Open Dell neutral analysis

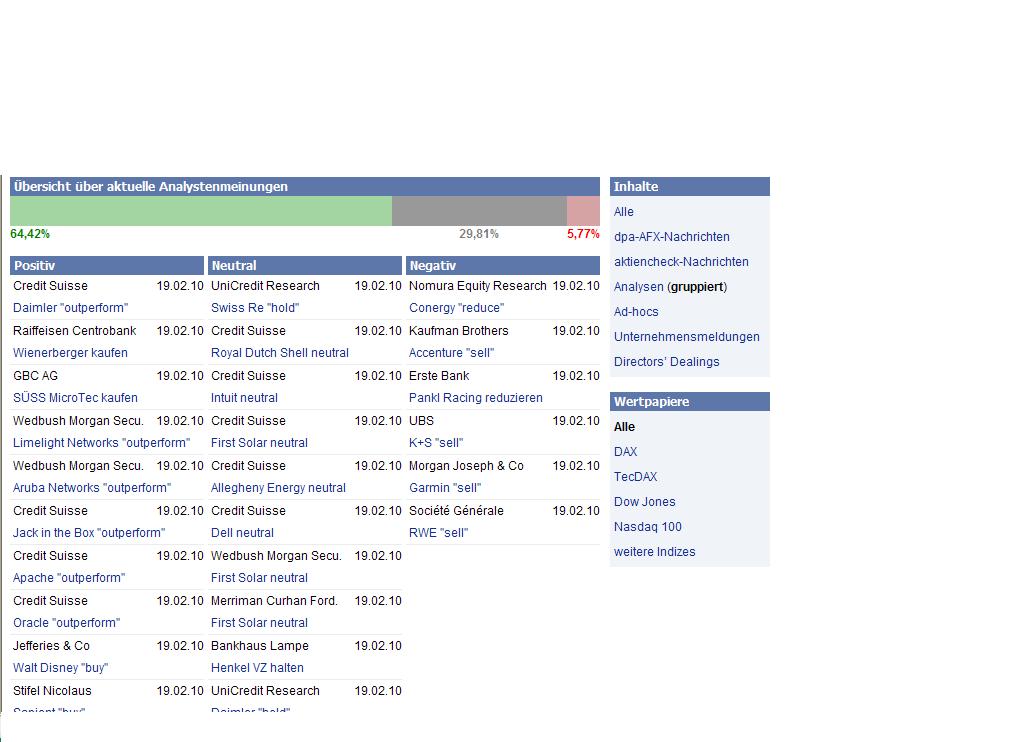coord(242,533)
